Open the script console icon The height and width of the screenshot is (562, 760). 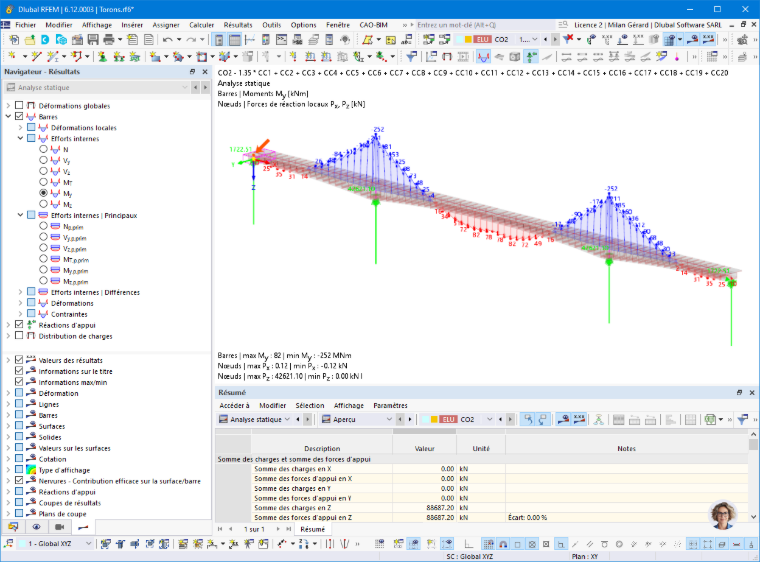pos(282,40)
